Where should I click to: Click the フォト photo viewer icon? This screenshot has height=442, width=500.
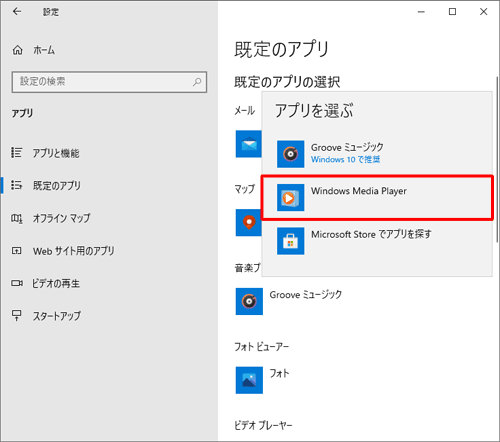(x=249, y=380)
